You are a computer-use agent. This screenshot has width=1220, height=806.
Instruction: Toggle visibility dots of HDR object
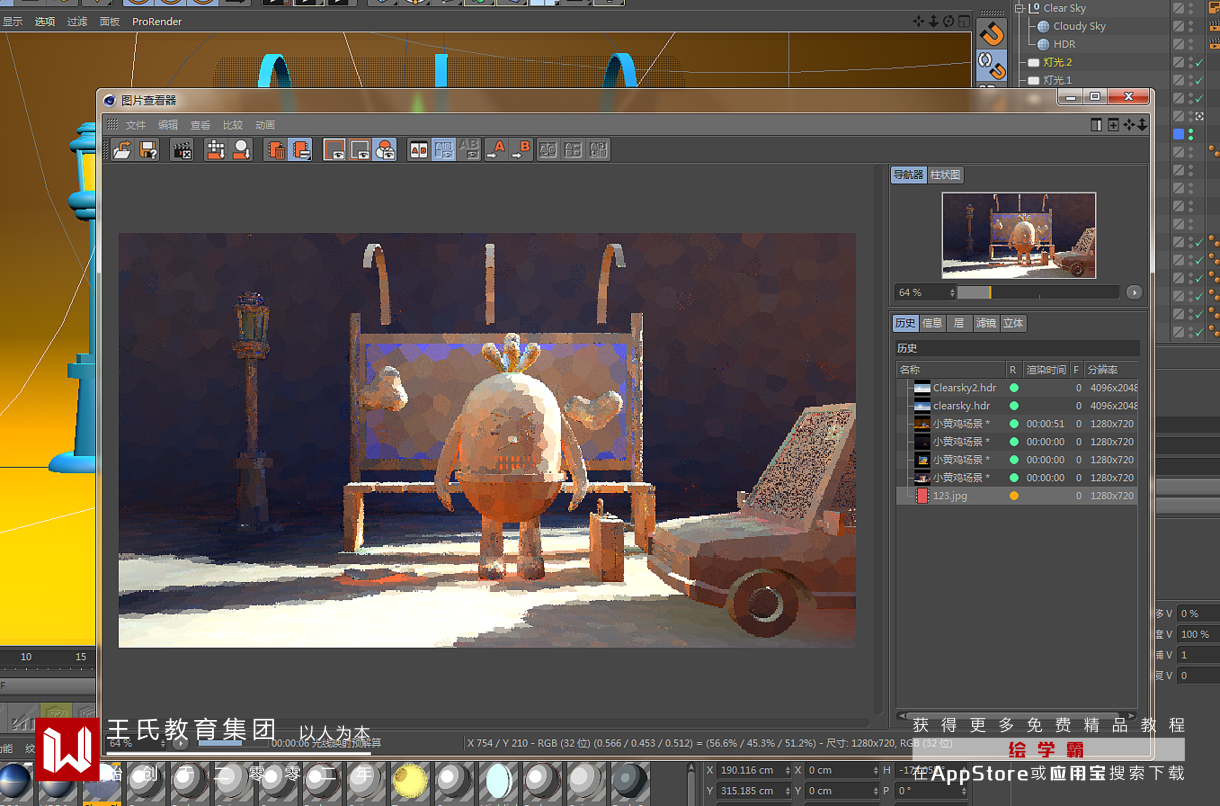1191,44
